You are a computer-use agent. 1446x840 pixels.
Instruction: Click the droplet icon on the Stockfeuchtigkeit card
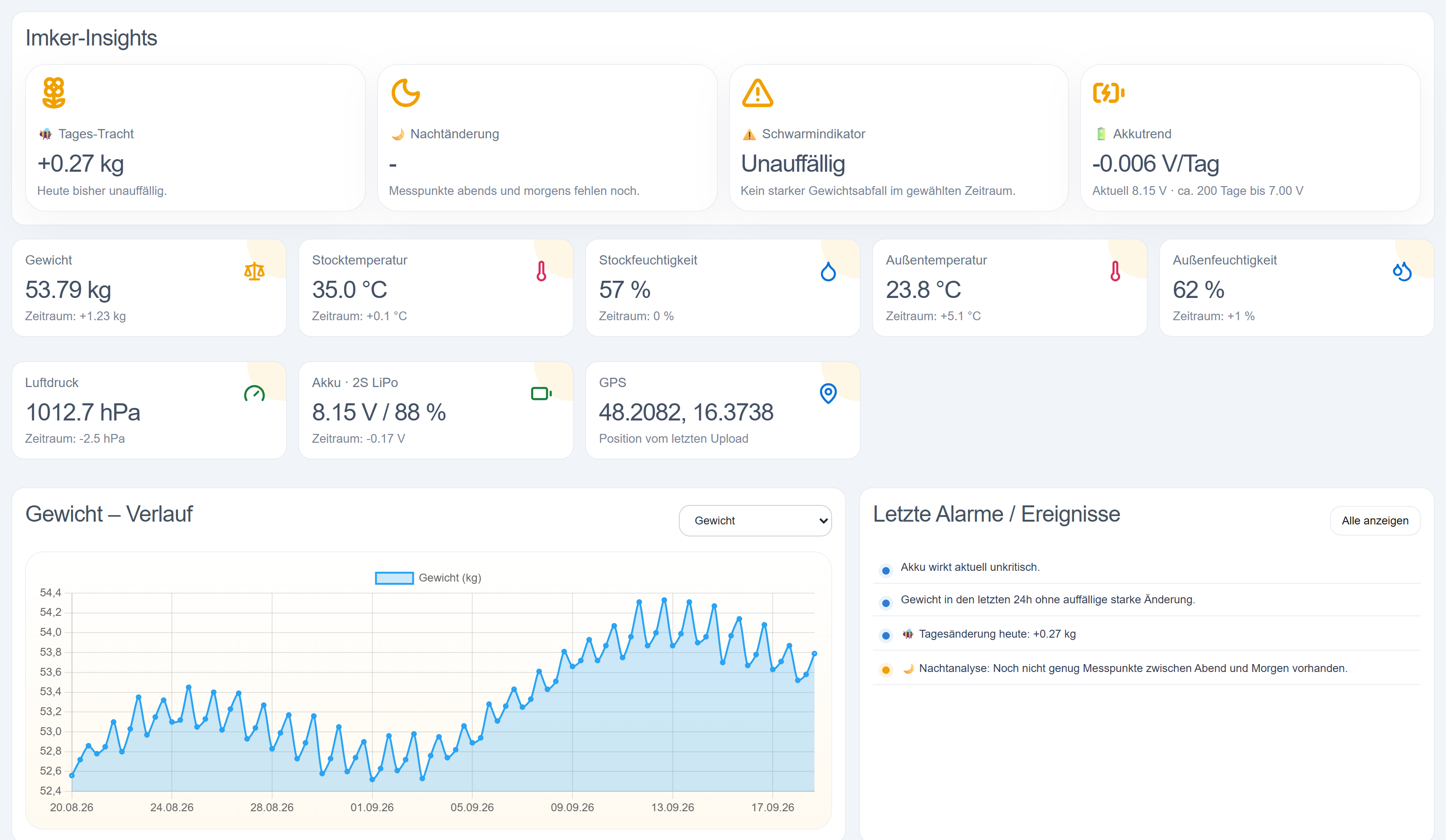pos(828,271)
